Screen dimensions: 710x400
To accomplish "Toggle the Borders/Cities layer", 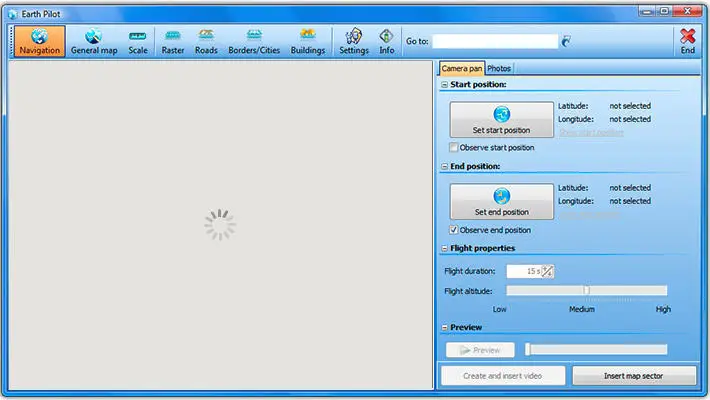I will pyautogui.click(x=254, y=41).
